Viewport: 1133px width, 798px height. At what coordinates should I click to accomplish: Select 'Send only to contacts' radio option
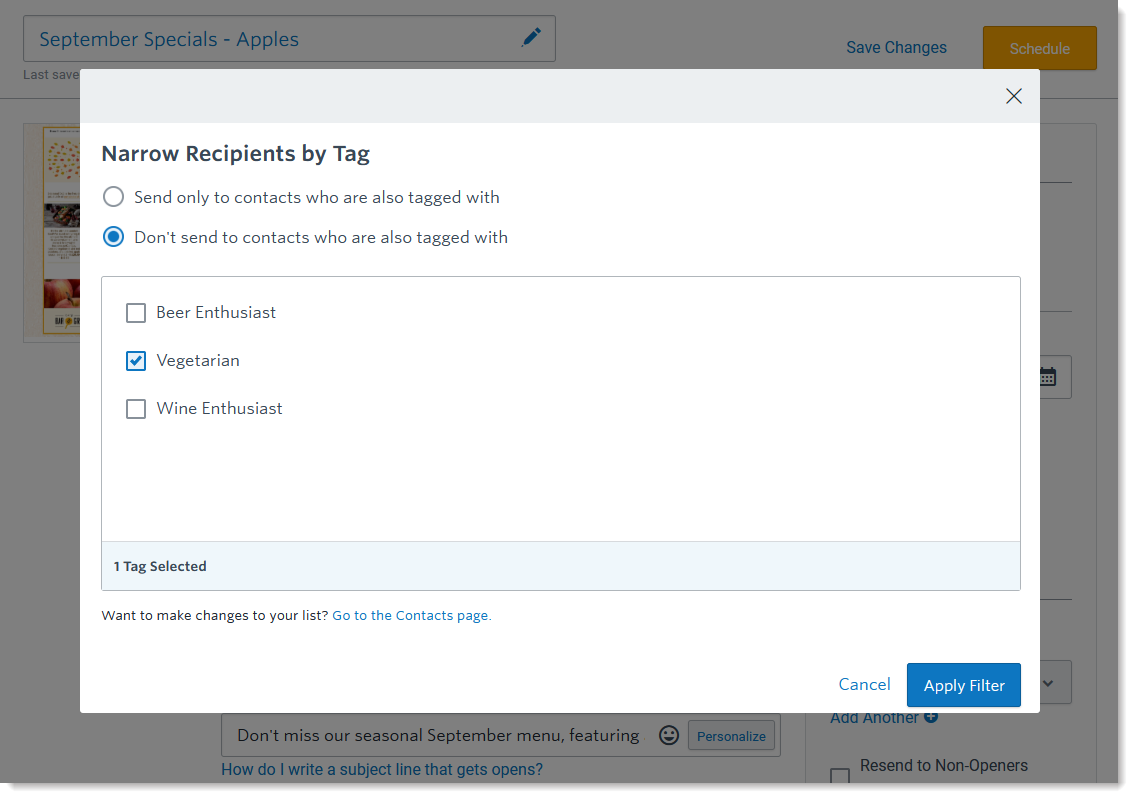click(113, 197)
